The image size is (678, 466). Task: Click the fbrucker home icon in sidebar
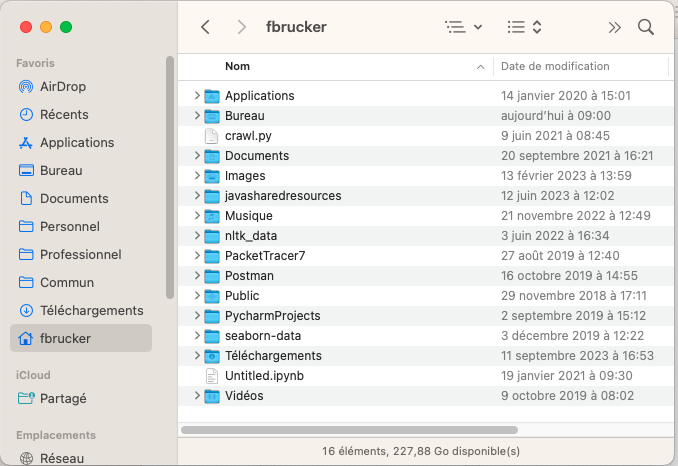(x=26, y=338)
